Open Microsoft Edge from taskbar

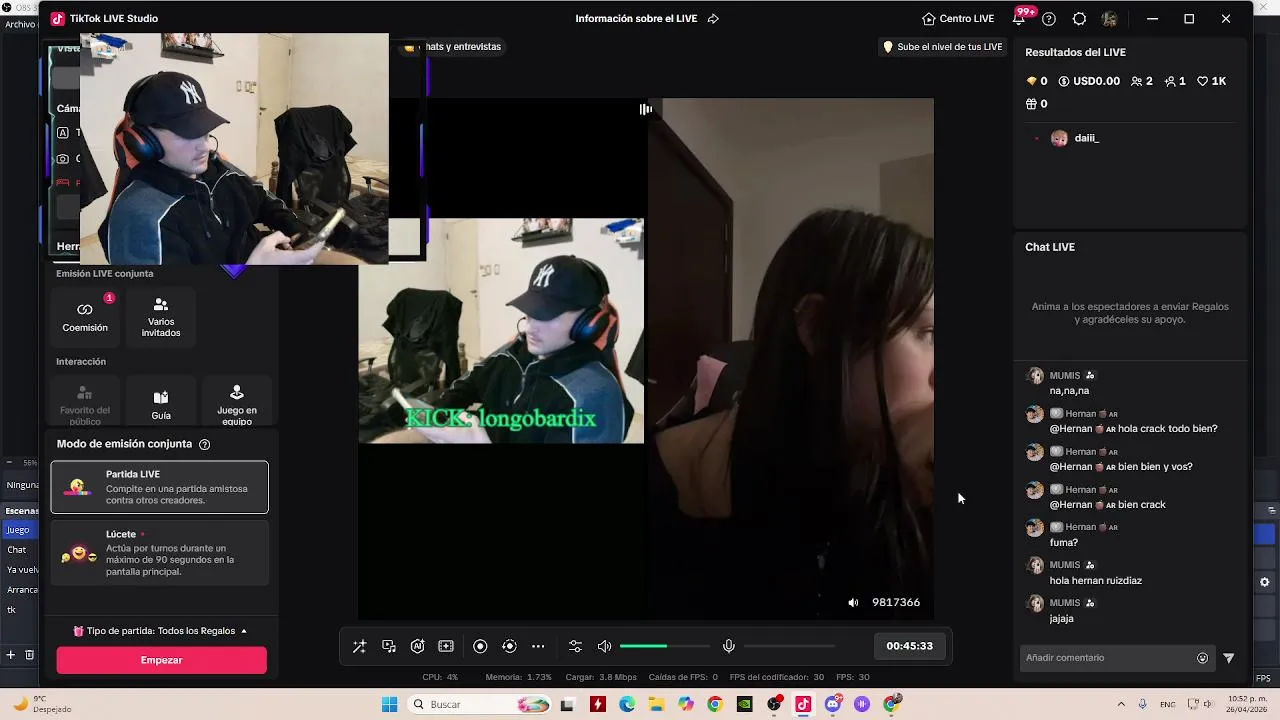(627, 704)
